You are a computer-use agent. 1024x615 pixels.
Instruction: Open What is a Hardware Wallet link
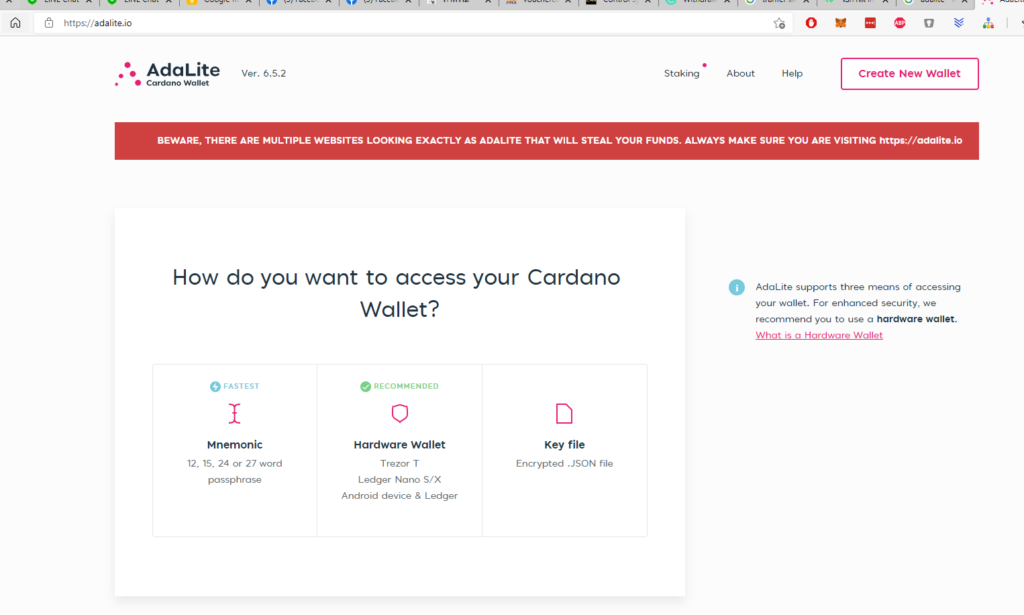coord(819,335)
